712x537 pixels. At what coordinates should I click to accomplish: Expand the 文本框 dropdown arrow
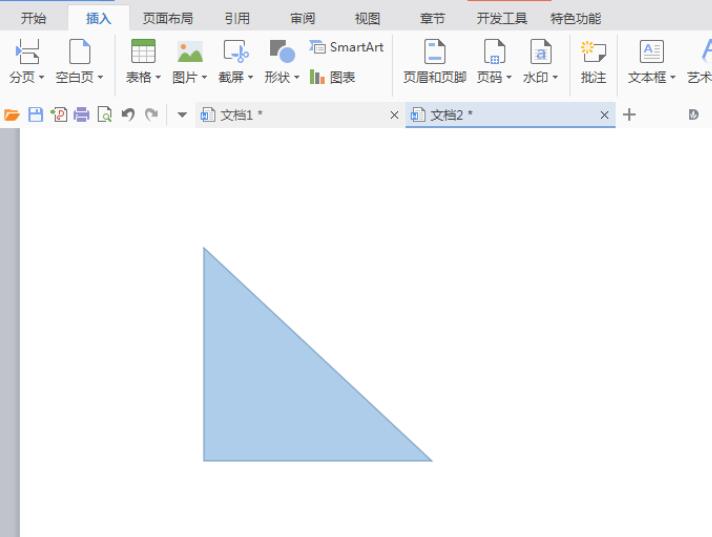tap(672, 78)
